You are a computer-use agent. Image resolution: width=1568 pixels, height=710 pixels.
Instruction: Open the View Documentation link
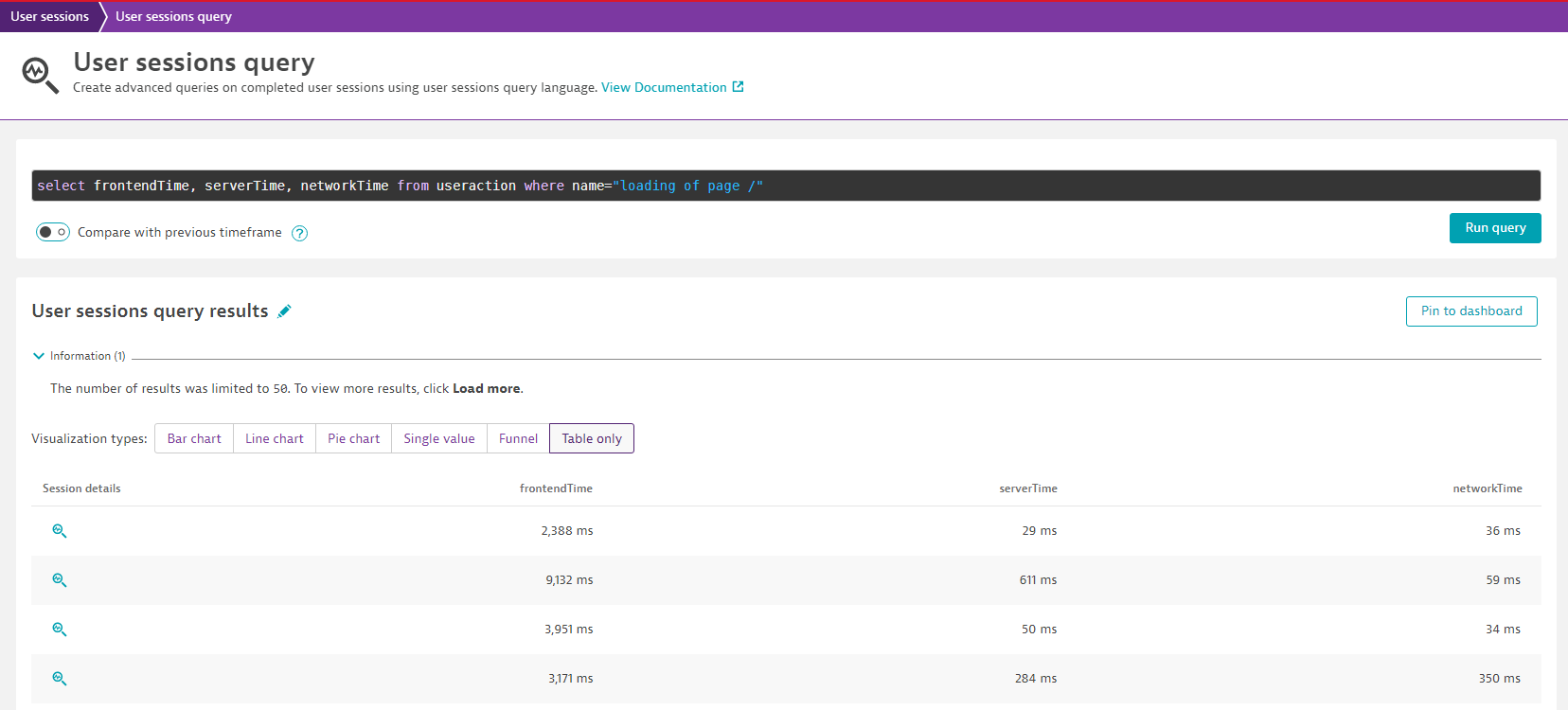[664, 87]
